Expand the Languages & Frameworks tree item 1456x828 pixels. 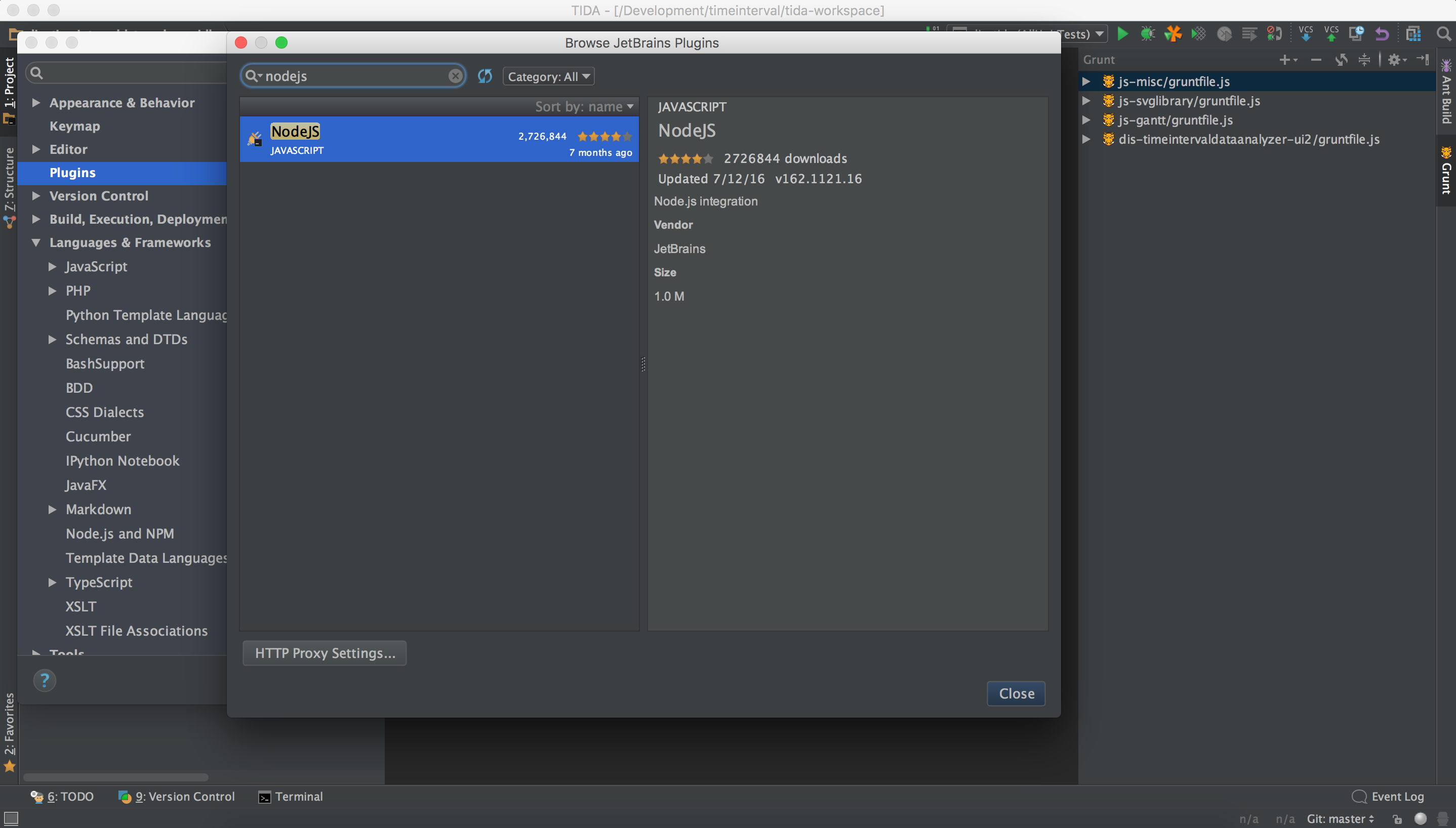(x=36, y=241)
